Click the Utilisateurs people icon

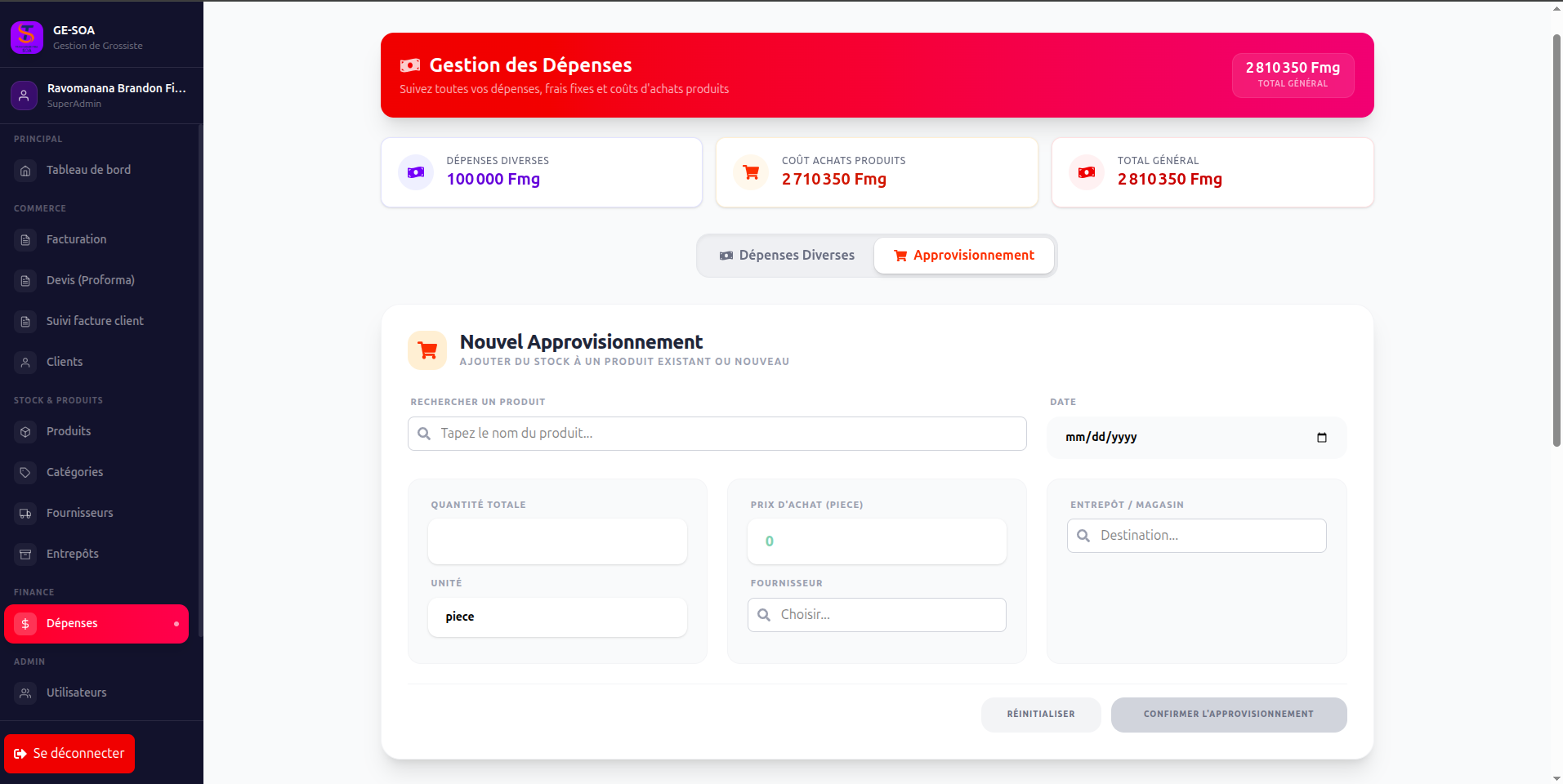click(x=25, y=693)
